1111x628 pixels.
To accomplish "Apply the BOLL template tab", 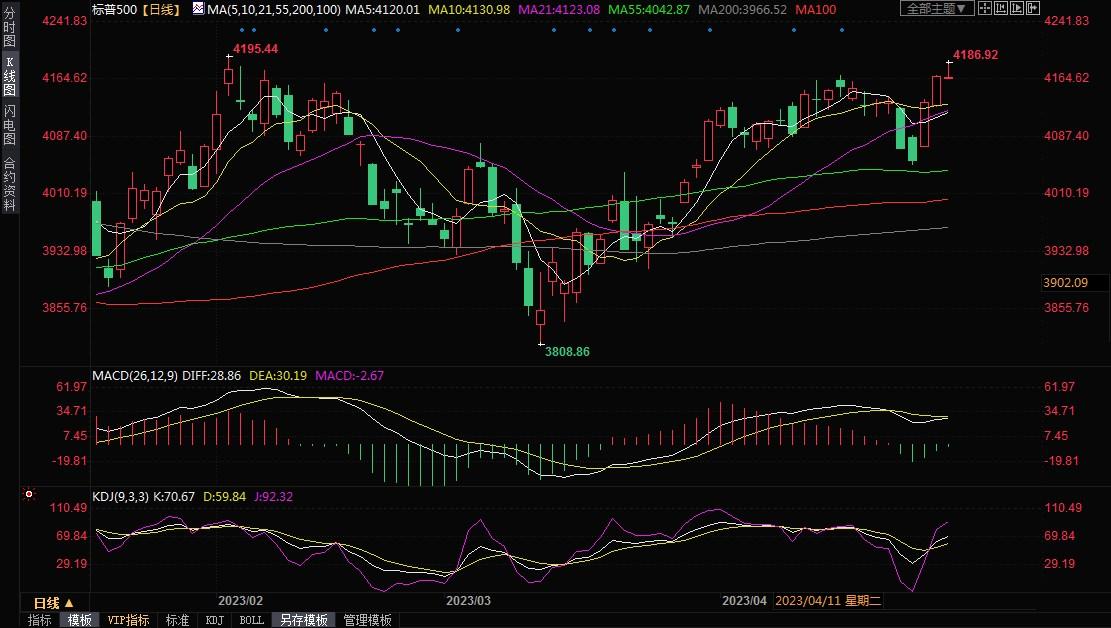I will (252, 620).
